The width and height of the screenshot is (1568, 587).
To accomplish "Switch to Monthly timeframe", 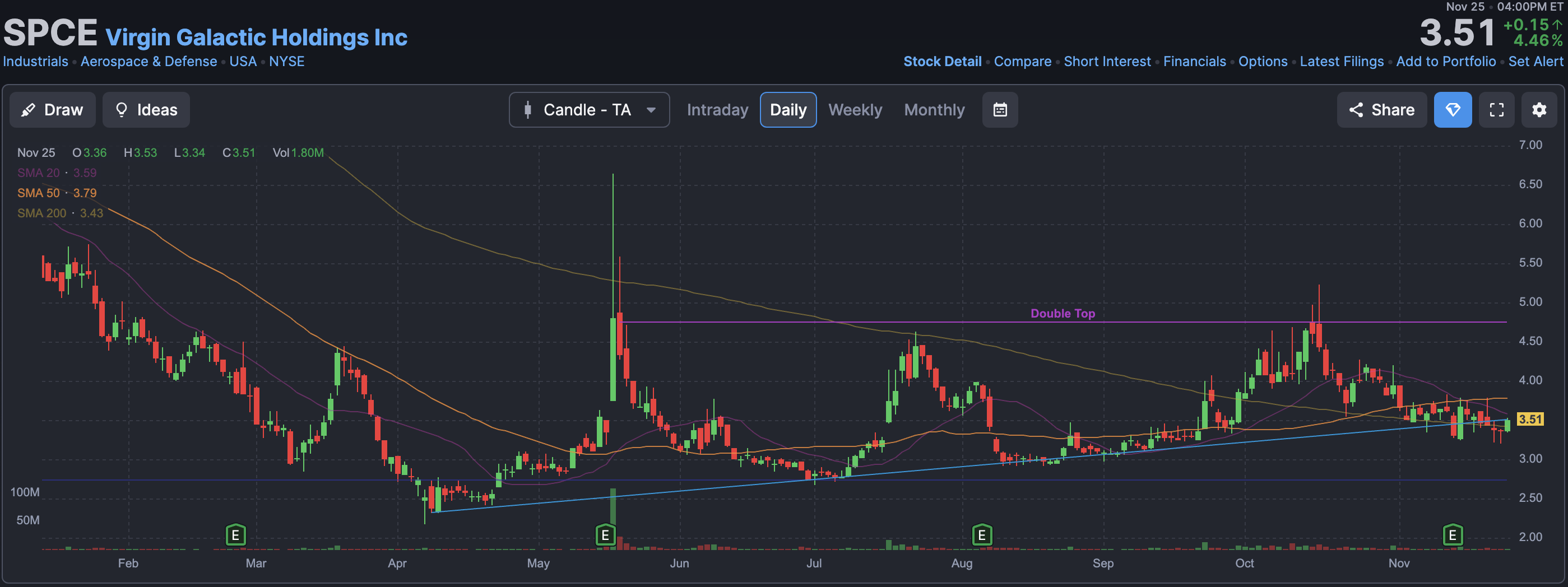I will pyautogui.click(x=934, y=109).
